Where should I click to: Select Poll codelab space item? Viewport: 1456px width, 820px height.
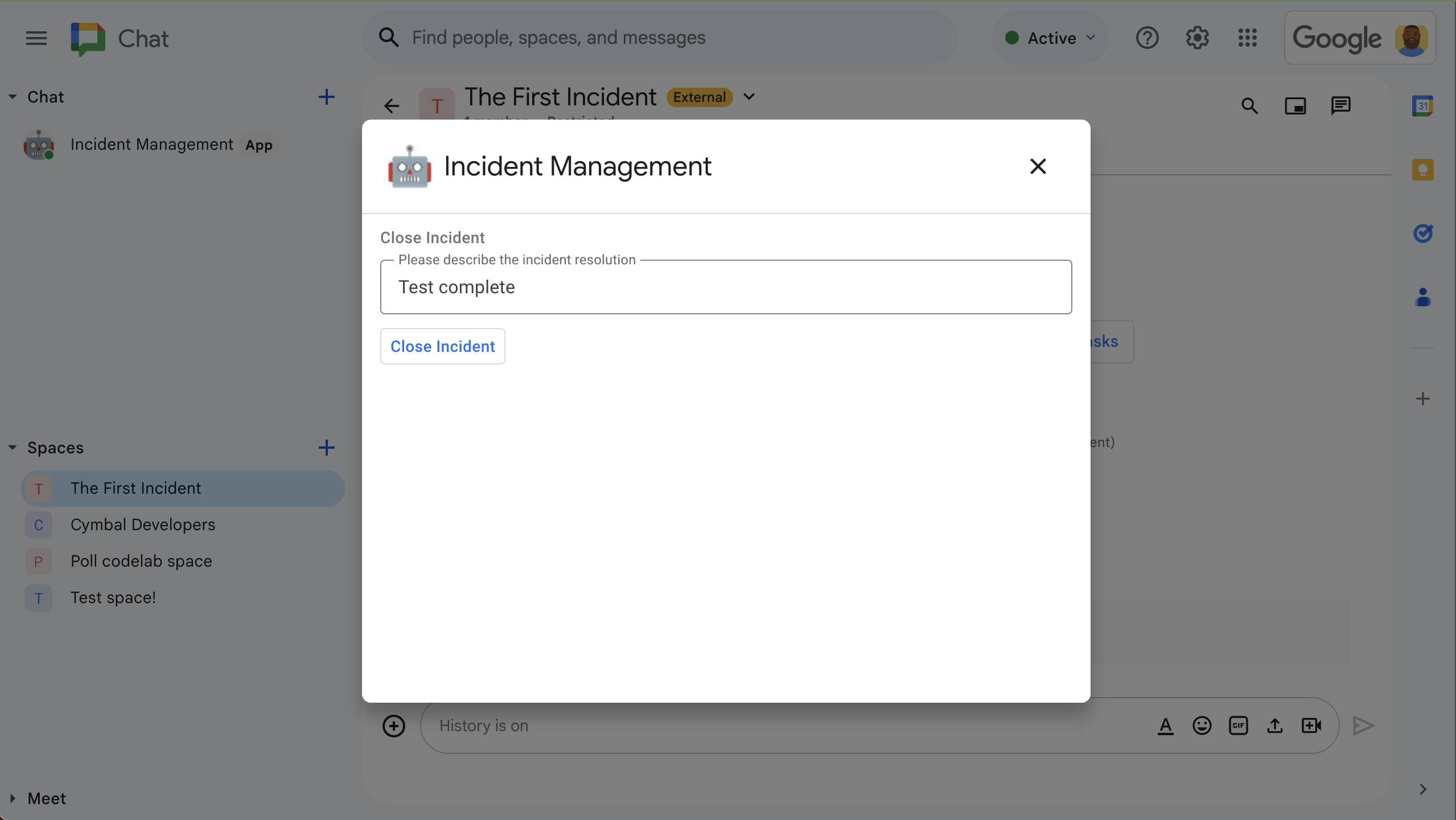pos(141,561)
